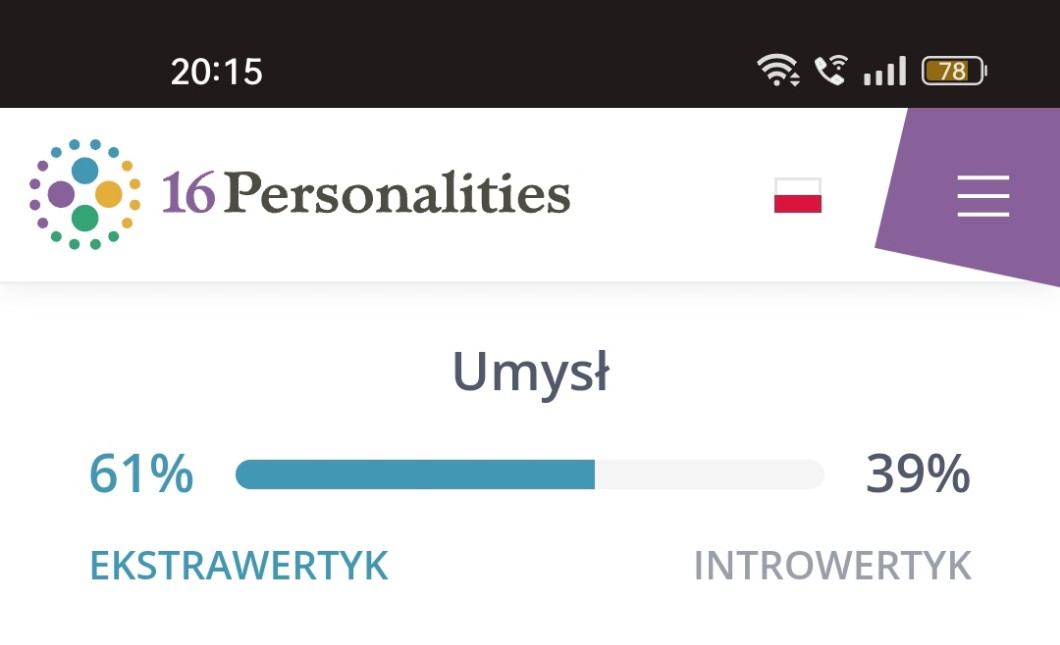Click the blue filled part of Umysł bar
Screen dimensions: 1060x645
[x=415, y=475]
